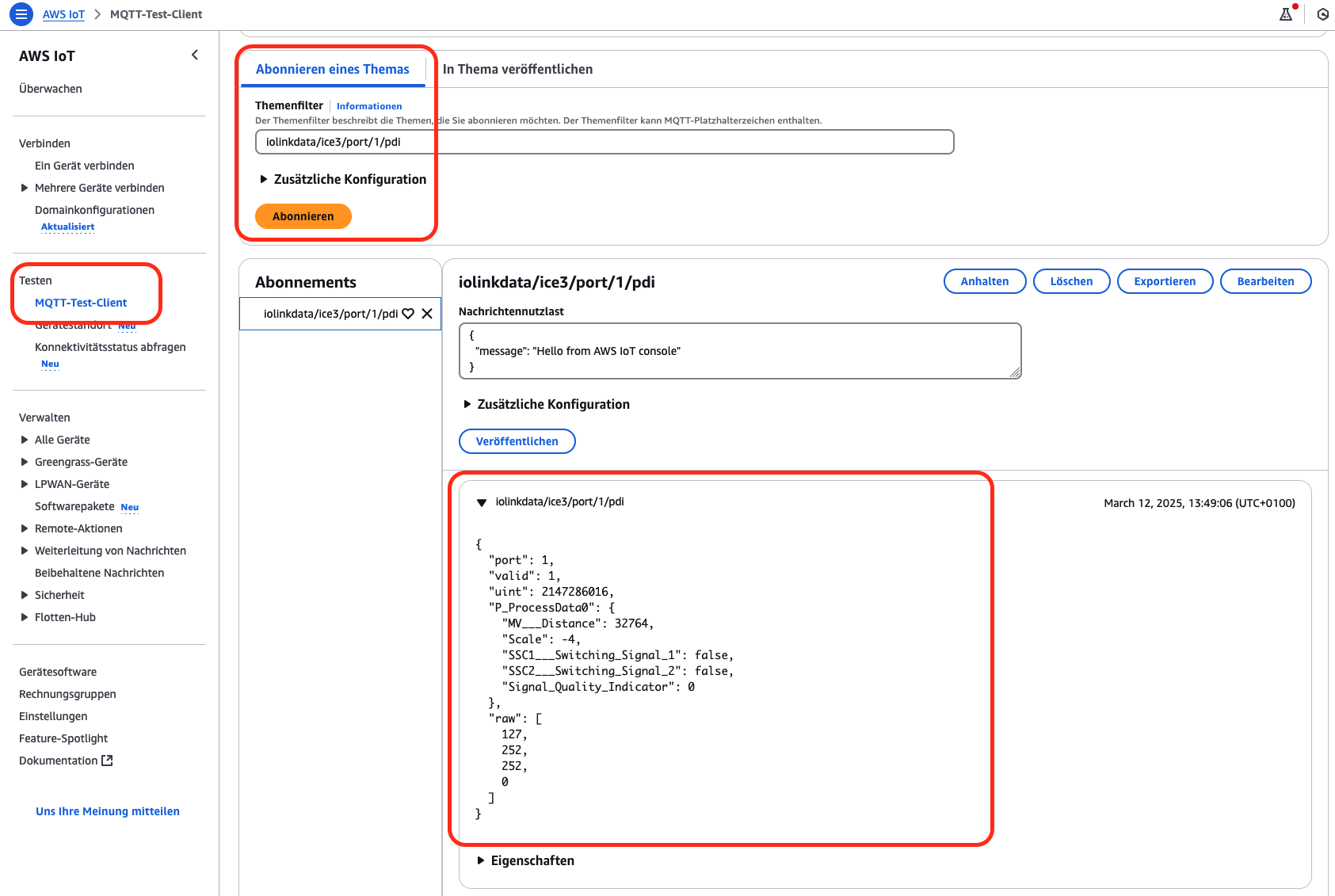Click the external link icon beside Dokumentation

tap(107, 761)
